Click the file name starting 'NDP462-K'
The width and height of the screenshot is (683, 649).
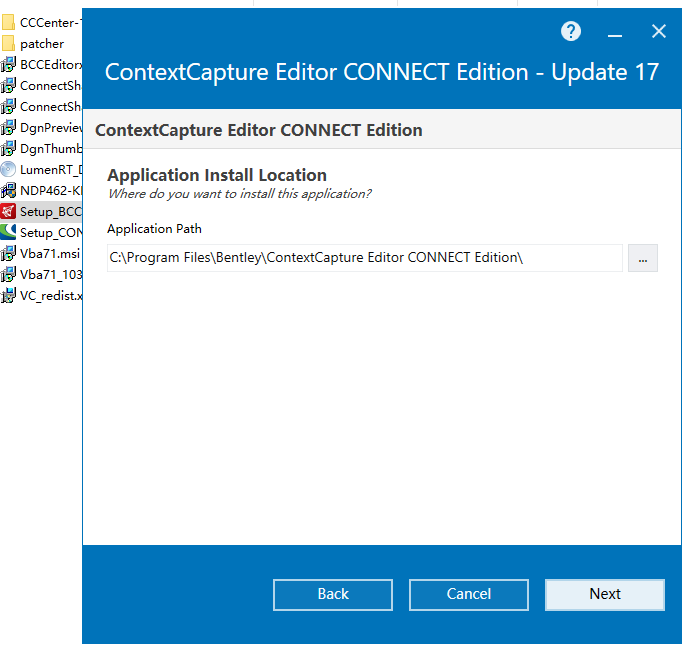click(x=51, y=190)
